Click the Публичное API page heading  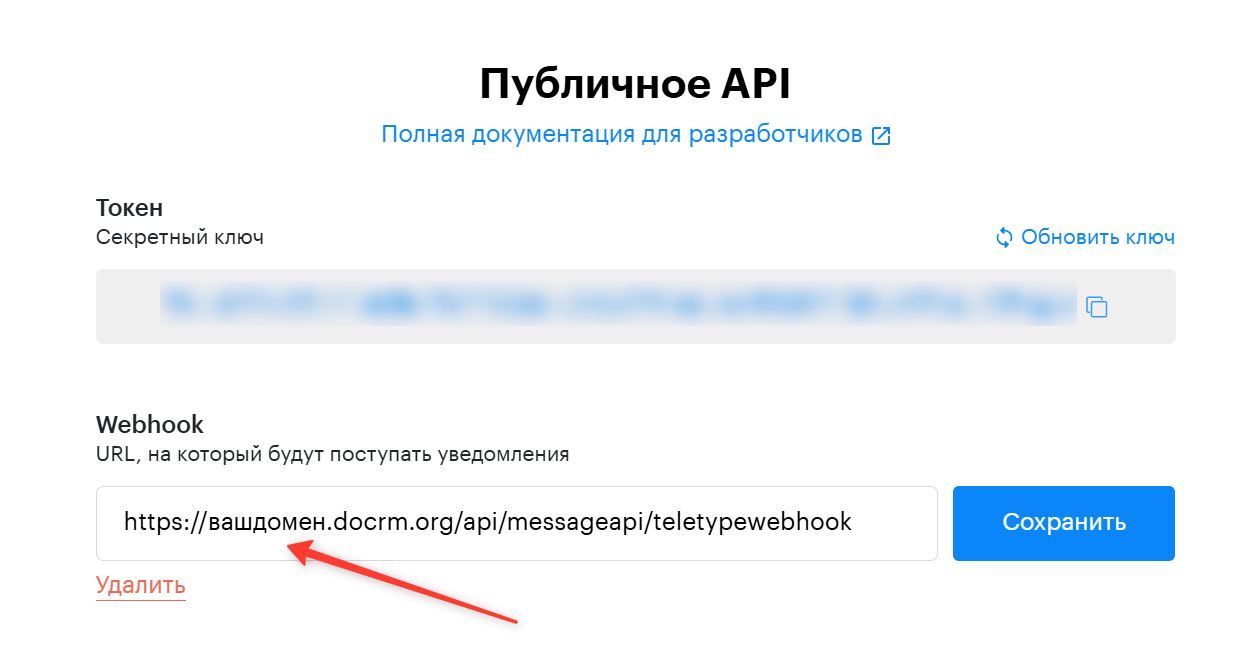click(x=635, y=85)
